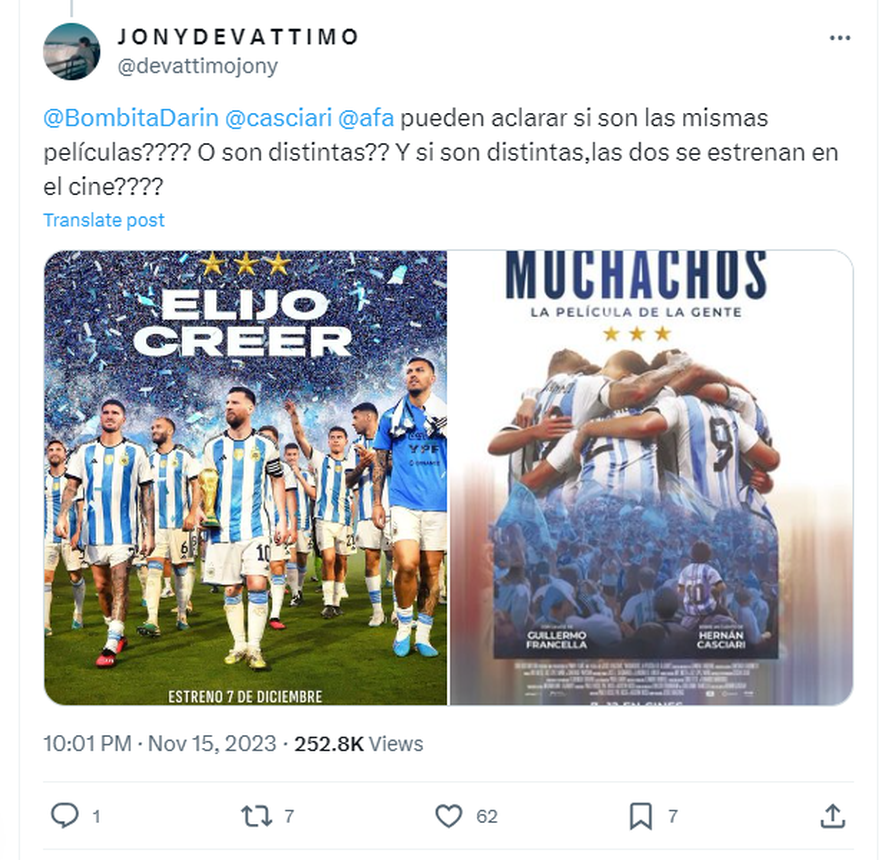Click the tweet text about películas
The width and height of the screenshot is (887, 860).
[x=441, y=152]
